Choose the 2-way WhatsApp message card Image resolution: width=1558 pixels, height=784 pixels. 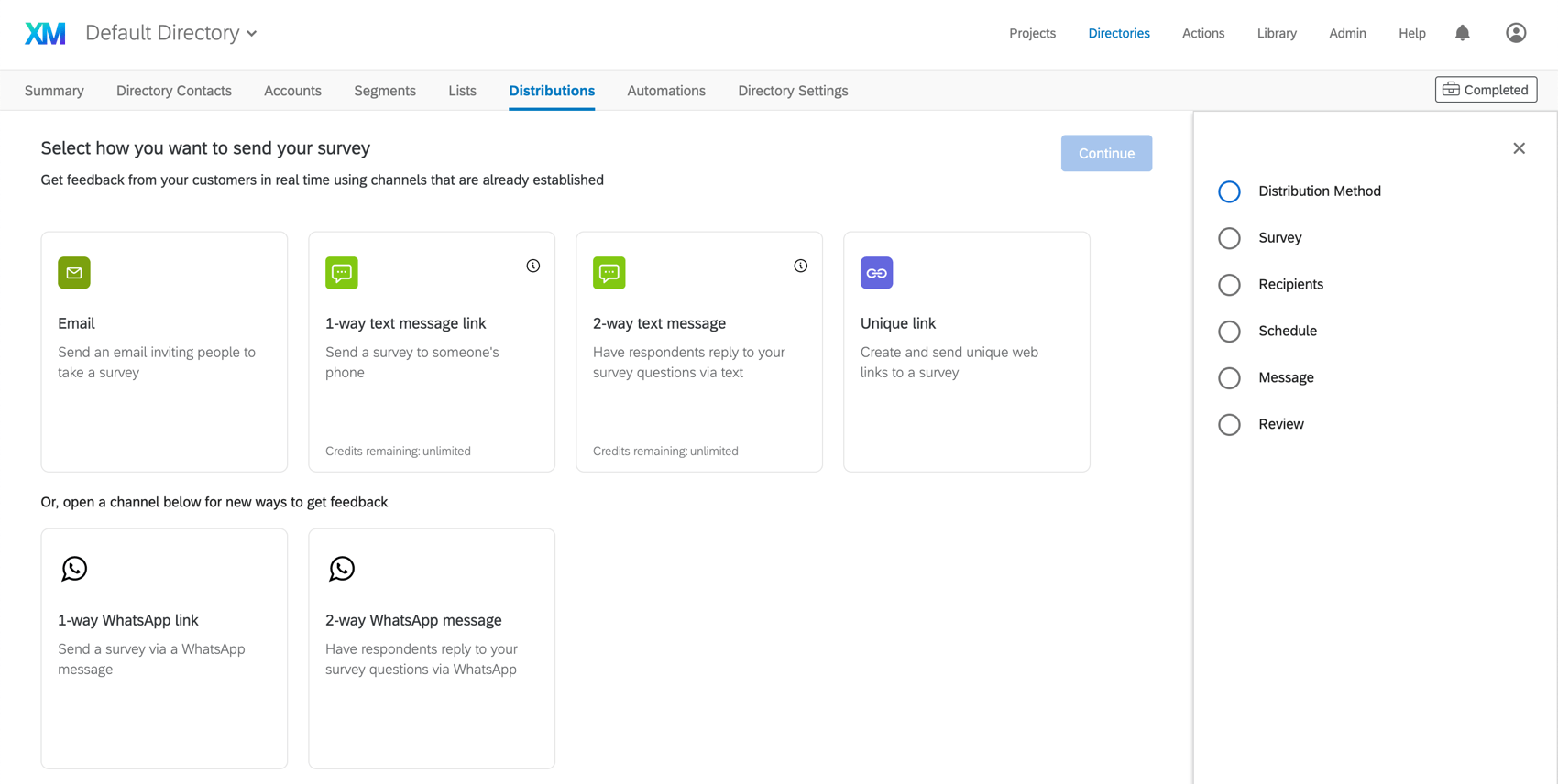click(432, 648)
